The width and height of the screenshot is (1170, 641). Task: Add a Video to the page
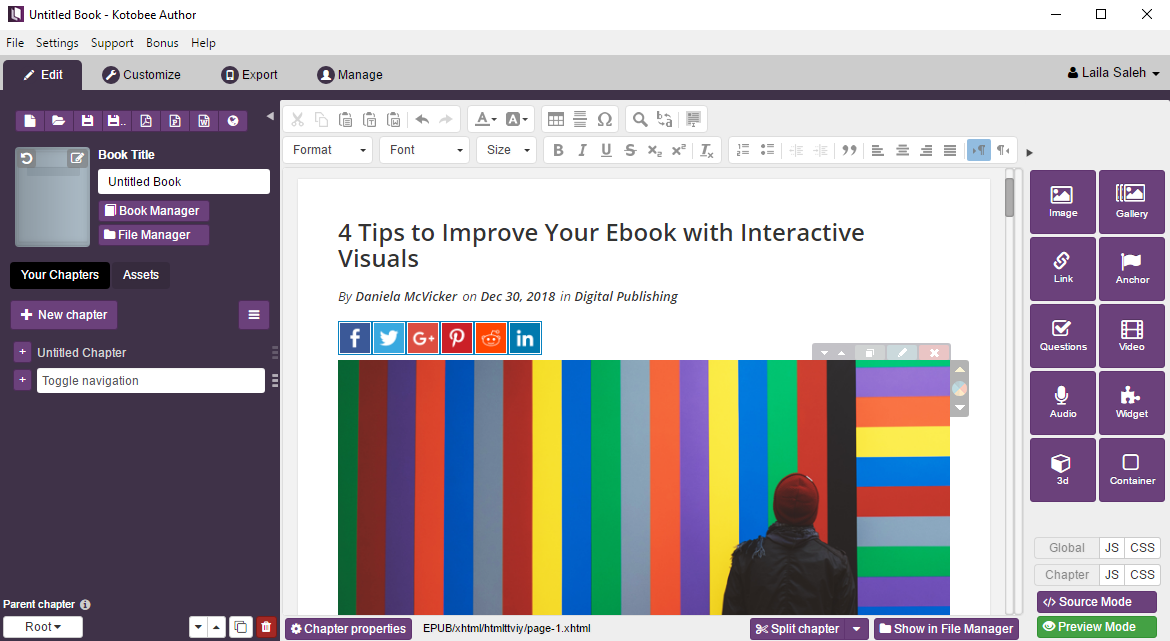[x=1131, y=336]
